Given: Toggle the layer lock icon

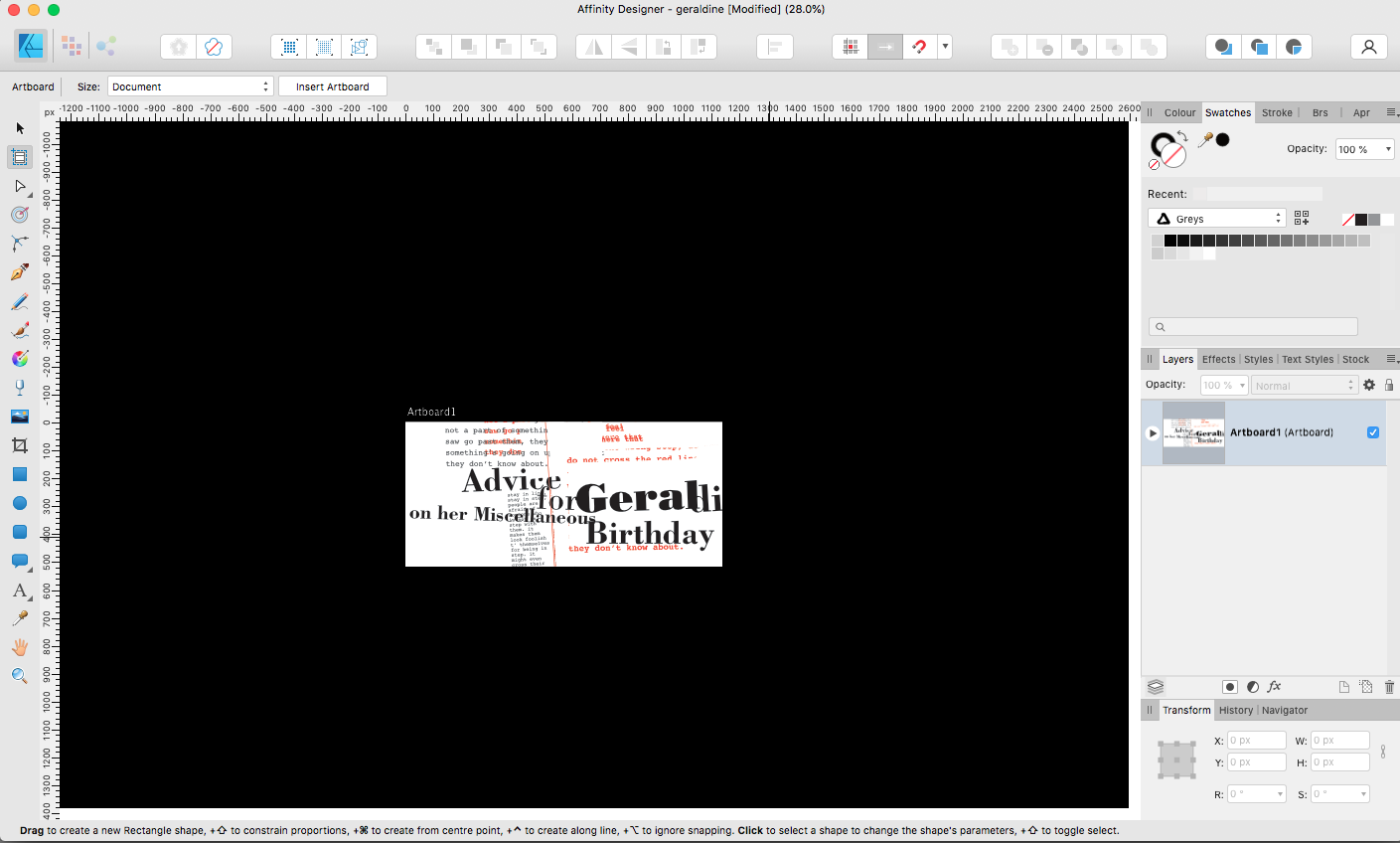Looking at the screenshot, I should pyautogui.click(x=1389, y=385).
